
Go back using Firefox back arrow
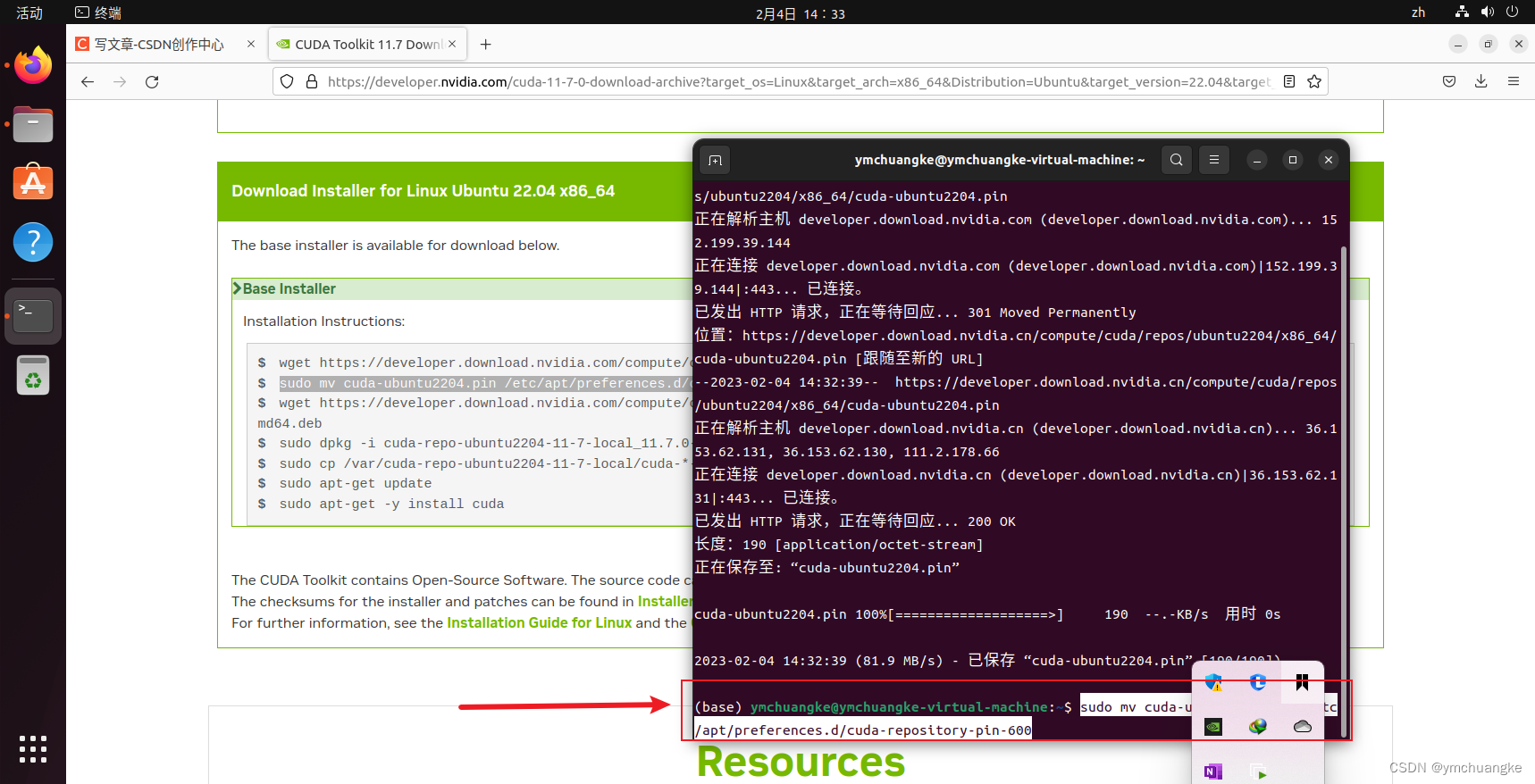tap(87, 81)
